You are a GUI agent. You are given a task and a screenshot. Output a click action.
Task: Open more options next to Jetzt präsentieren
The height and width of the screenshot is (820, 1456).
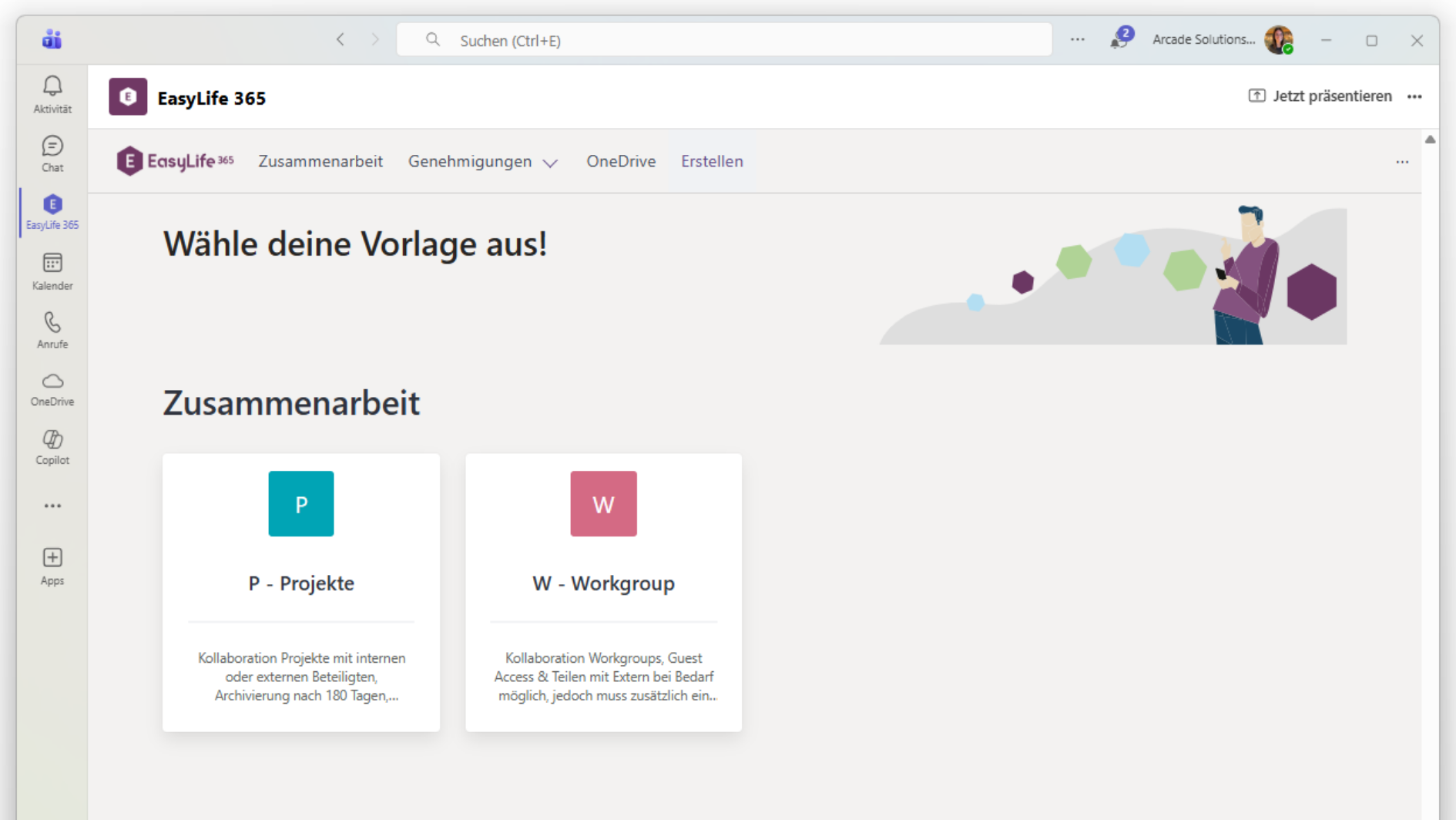1414,96
